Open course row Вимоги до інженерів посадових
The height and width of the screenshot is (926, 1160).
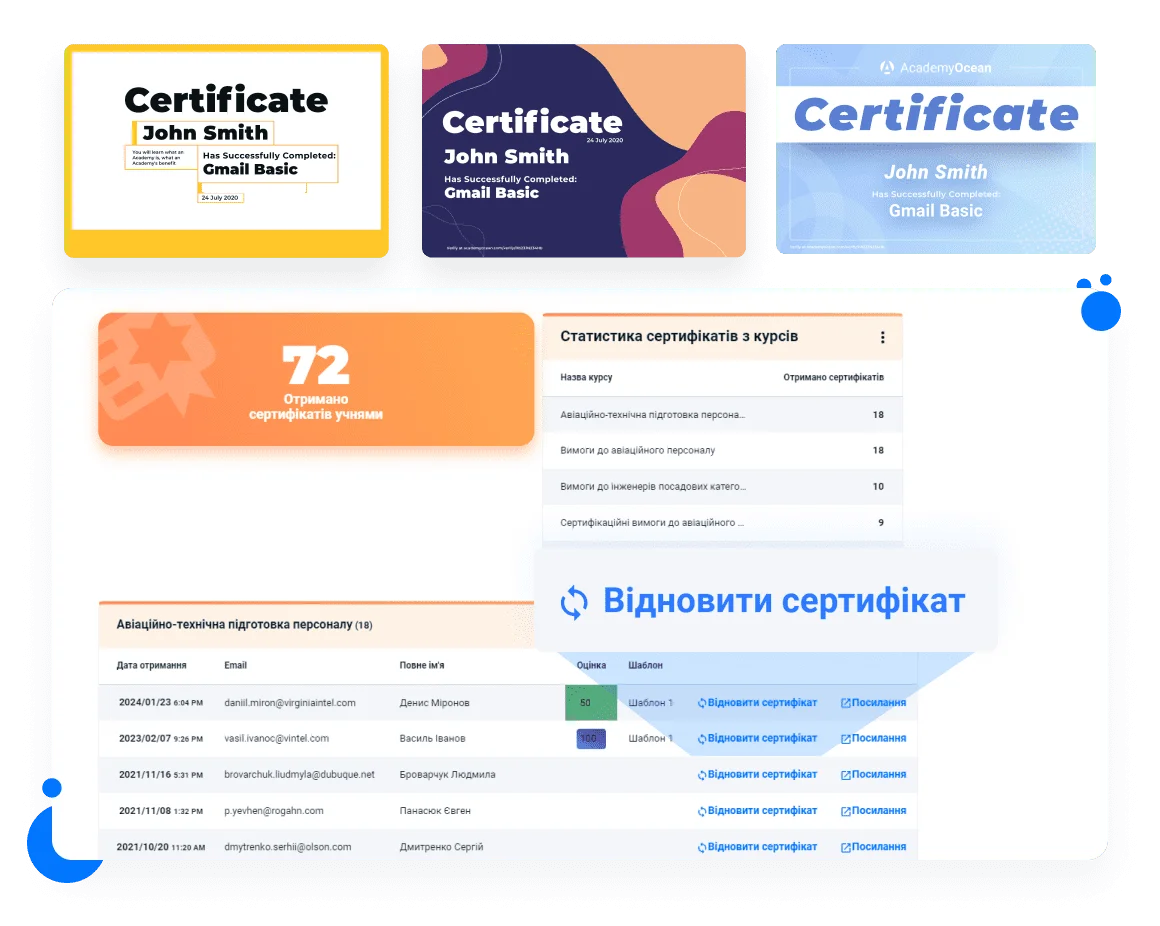pos(652,487)
